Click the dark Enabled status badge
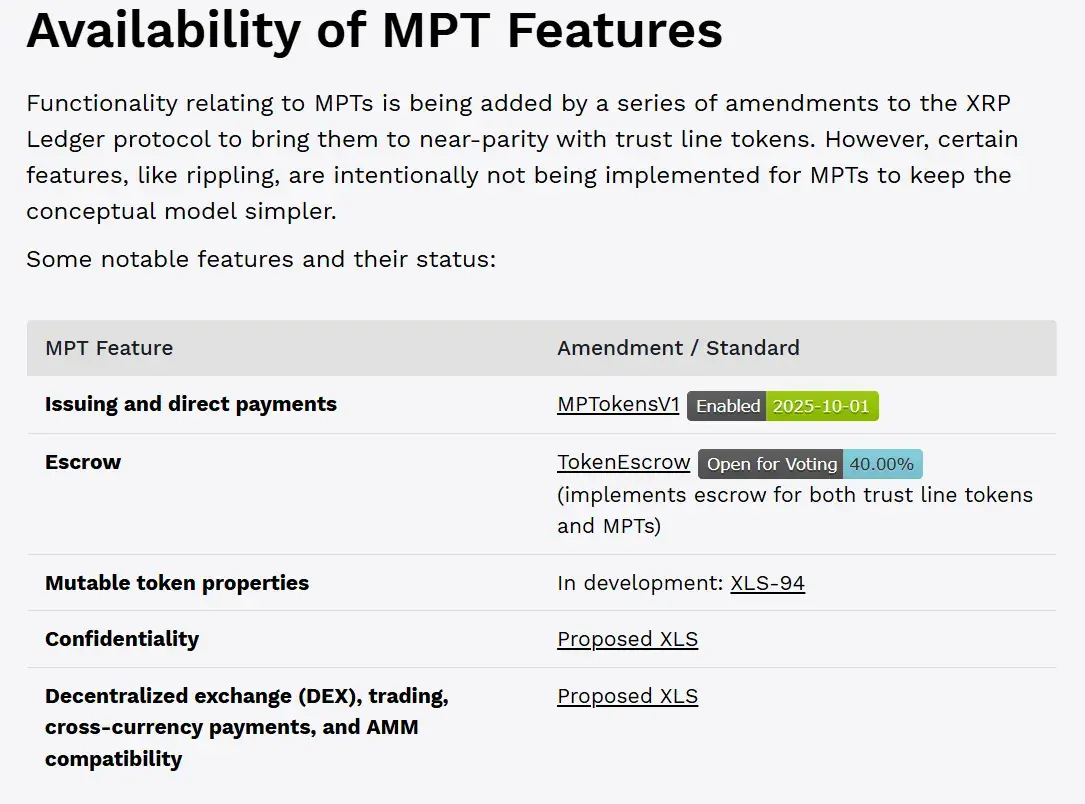This screenshot has width=1085, height=804. pyautogui.click(x=727, y=406)
